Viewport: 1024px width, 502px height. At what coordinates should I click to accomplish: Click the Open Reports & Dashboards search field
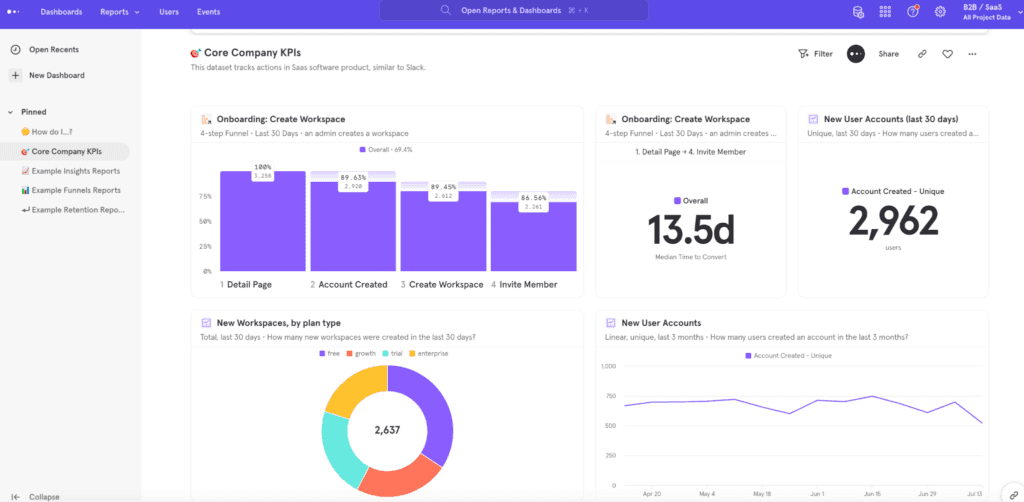514,10
